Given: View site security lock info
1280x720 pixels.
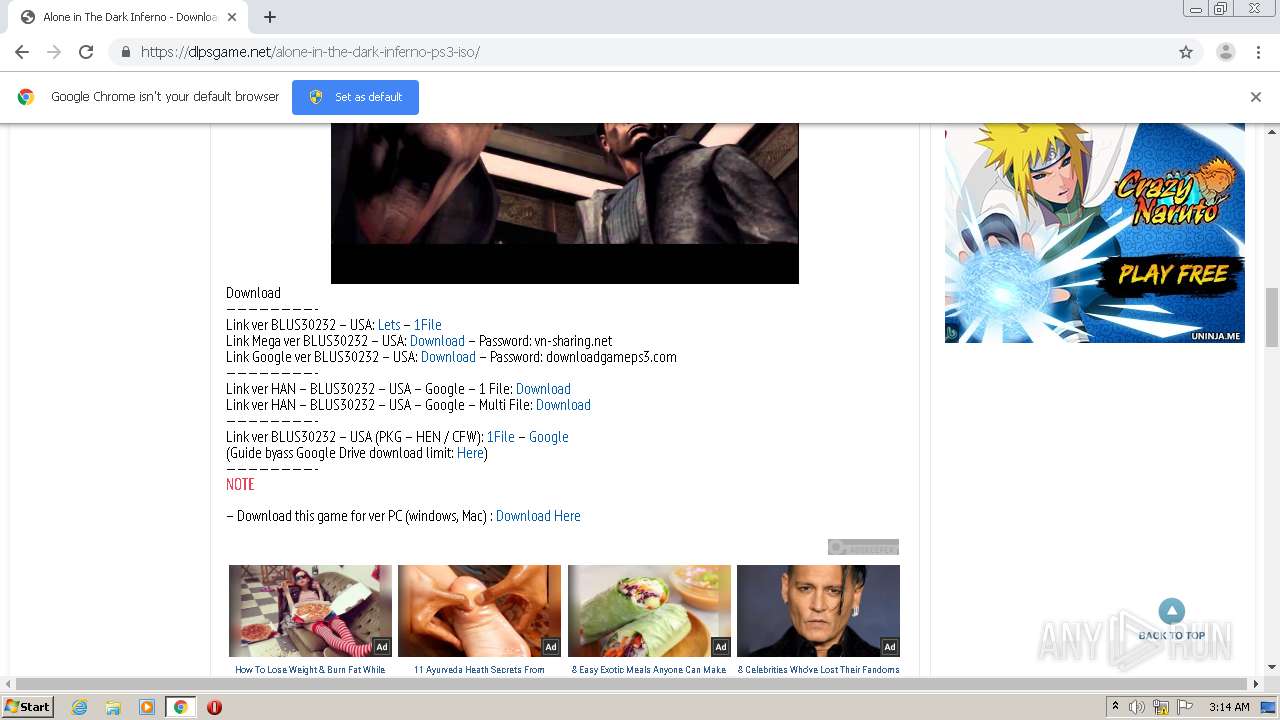Looking at the screenshot, I should tap(125, 52).
